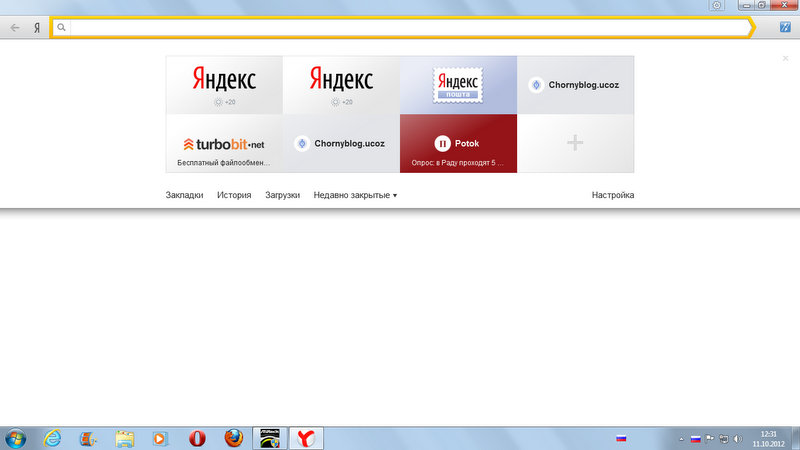Focus the yellow smart address bar
The height and width of the screenshot is (450, 800).
403,28
